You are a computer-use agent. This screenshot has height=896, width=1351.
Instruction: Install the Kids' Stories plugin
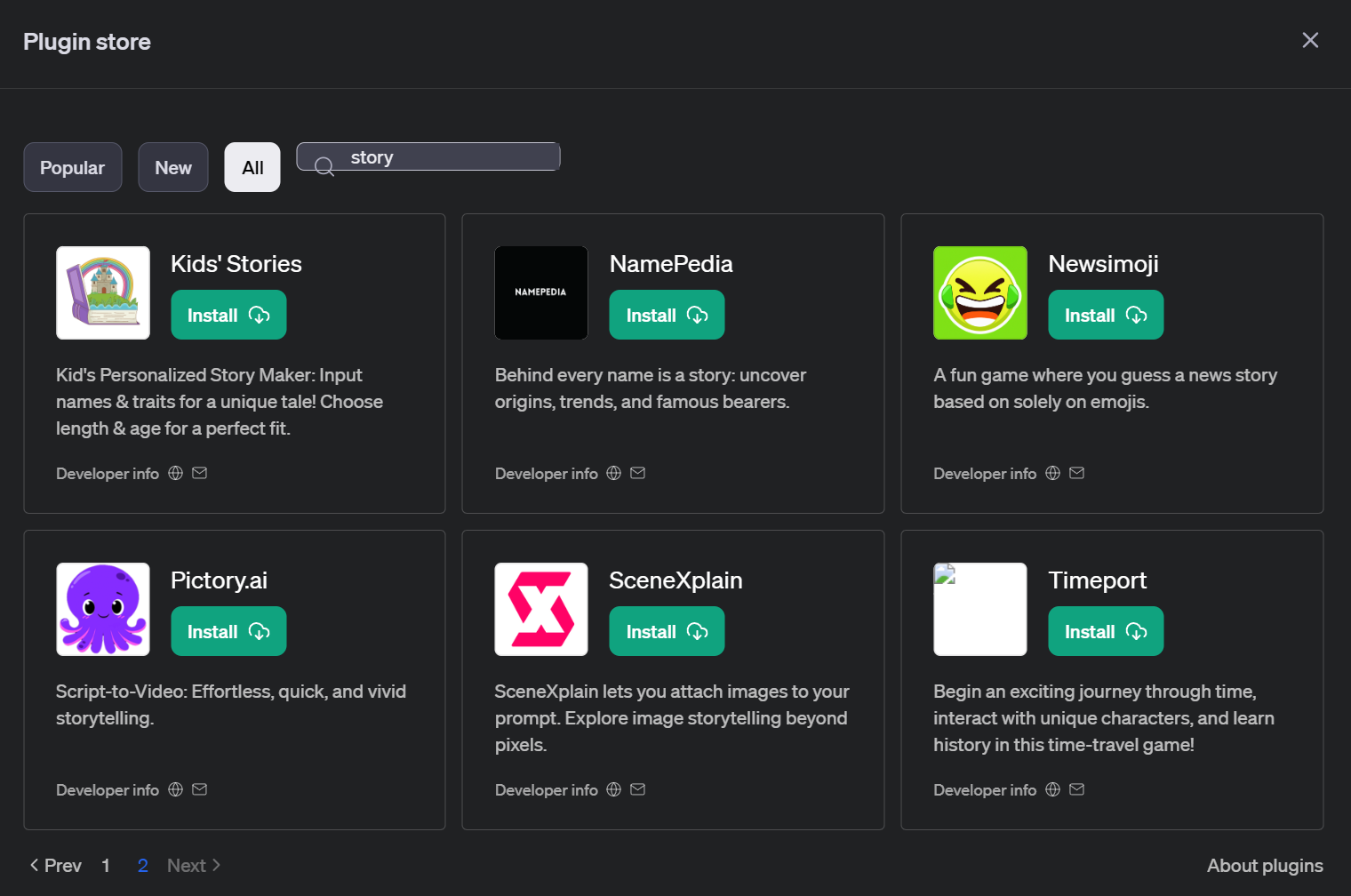coord(228,316)
